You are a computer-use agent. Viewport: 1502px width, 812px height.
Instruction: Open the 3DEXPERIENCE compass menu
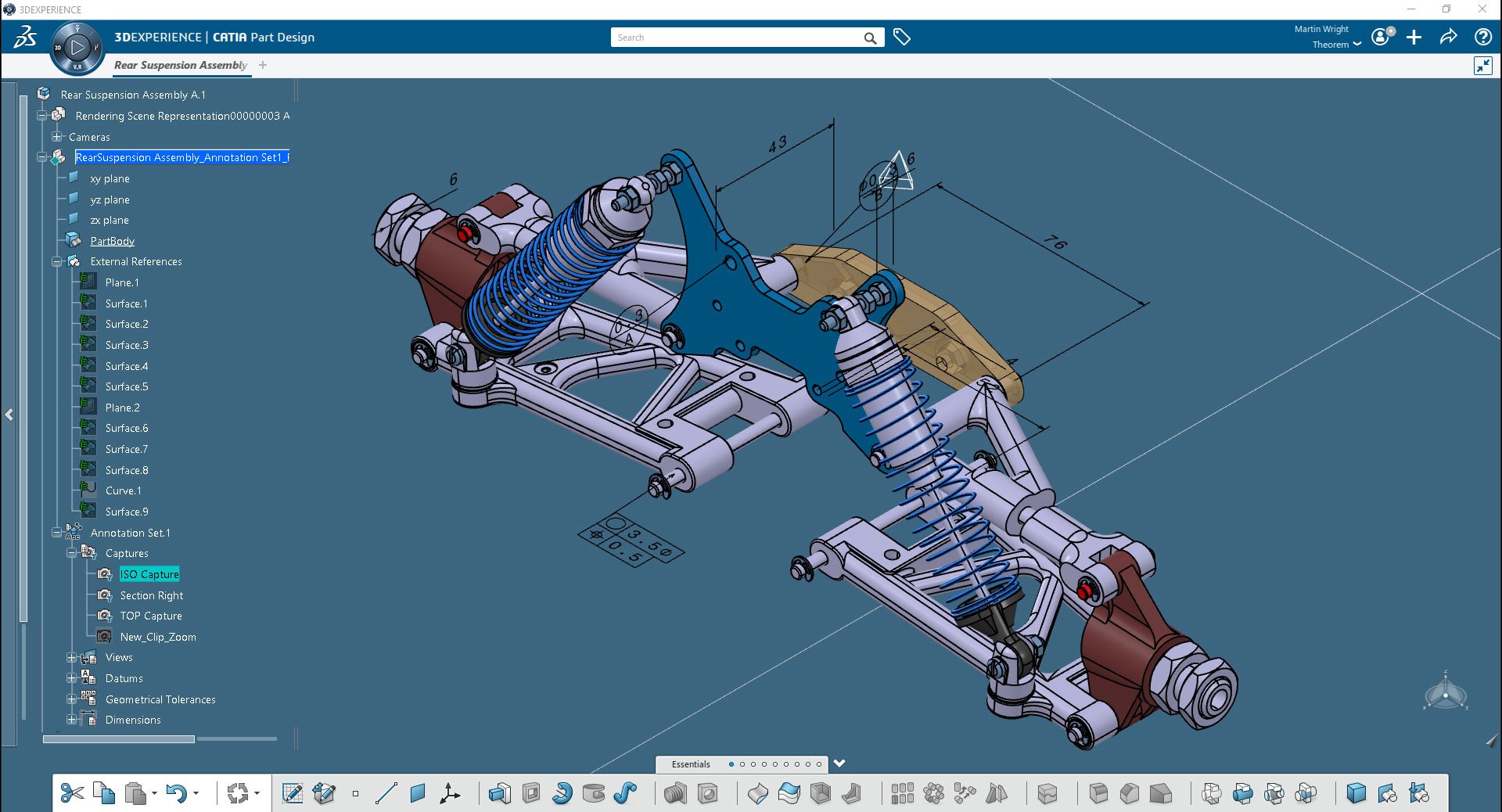[76, 47]
